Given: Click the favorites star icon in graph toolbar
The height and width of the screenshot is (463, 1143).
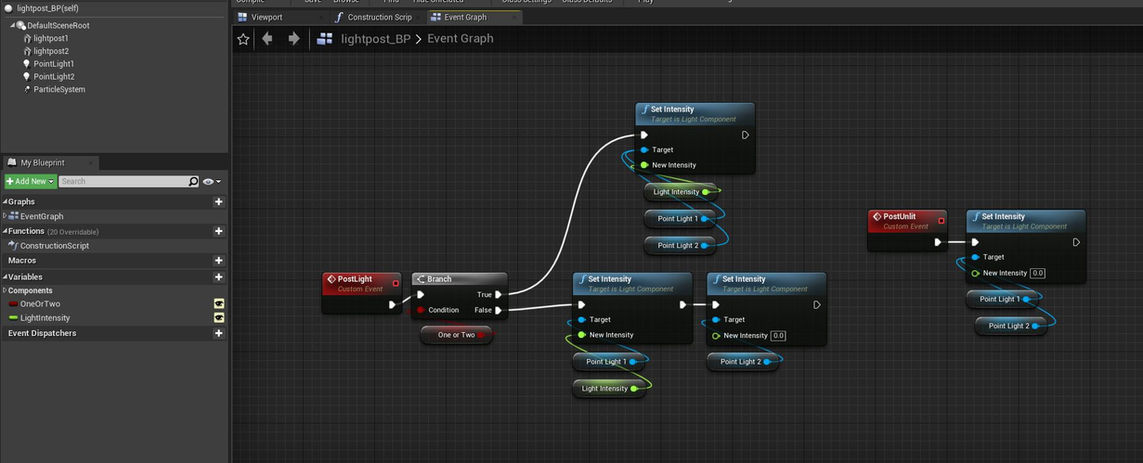Looking at the screenshot, I should point(243,39).
